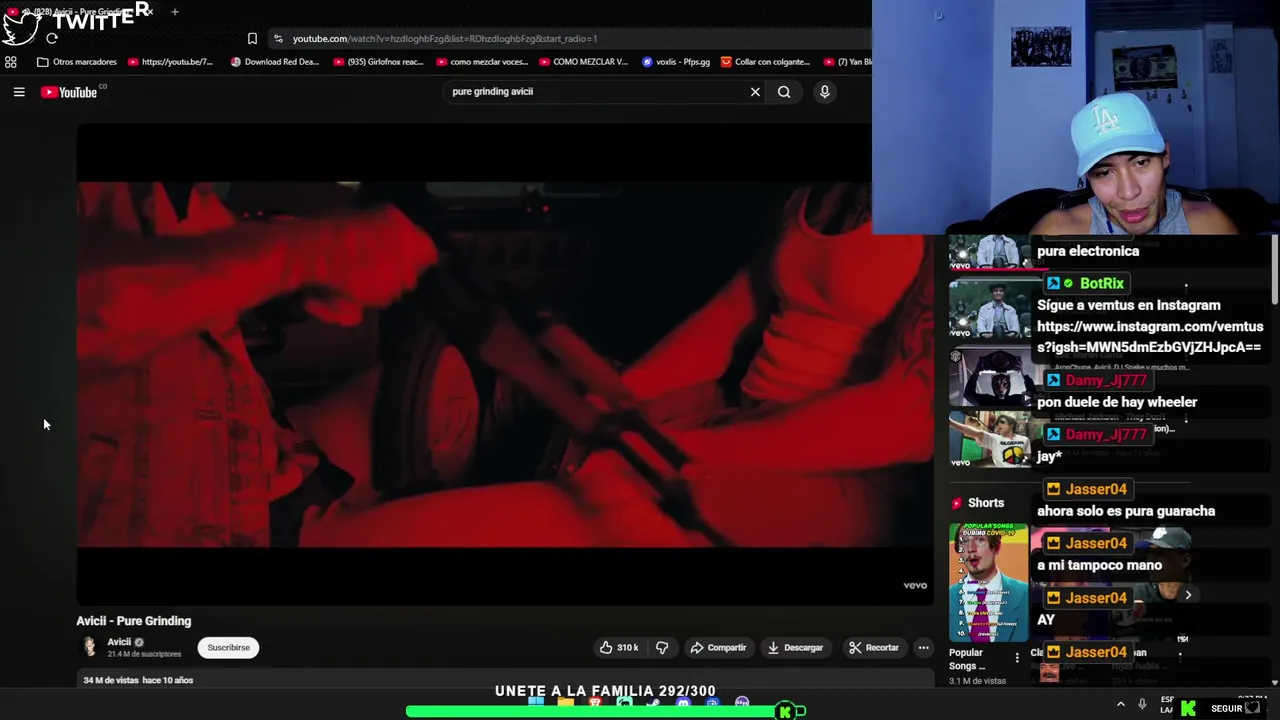Bookmark this page with the bookmark icon
This screenshot has height=720, width=1280.
click(252, 39)
